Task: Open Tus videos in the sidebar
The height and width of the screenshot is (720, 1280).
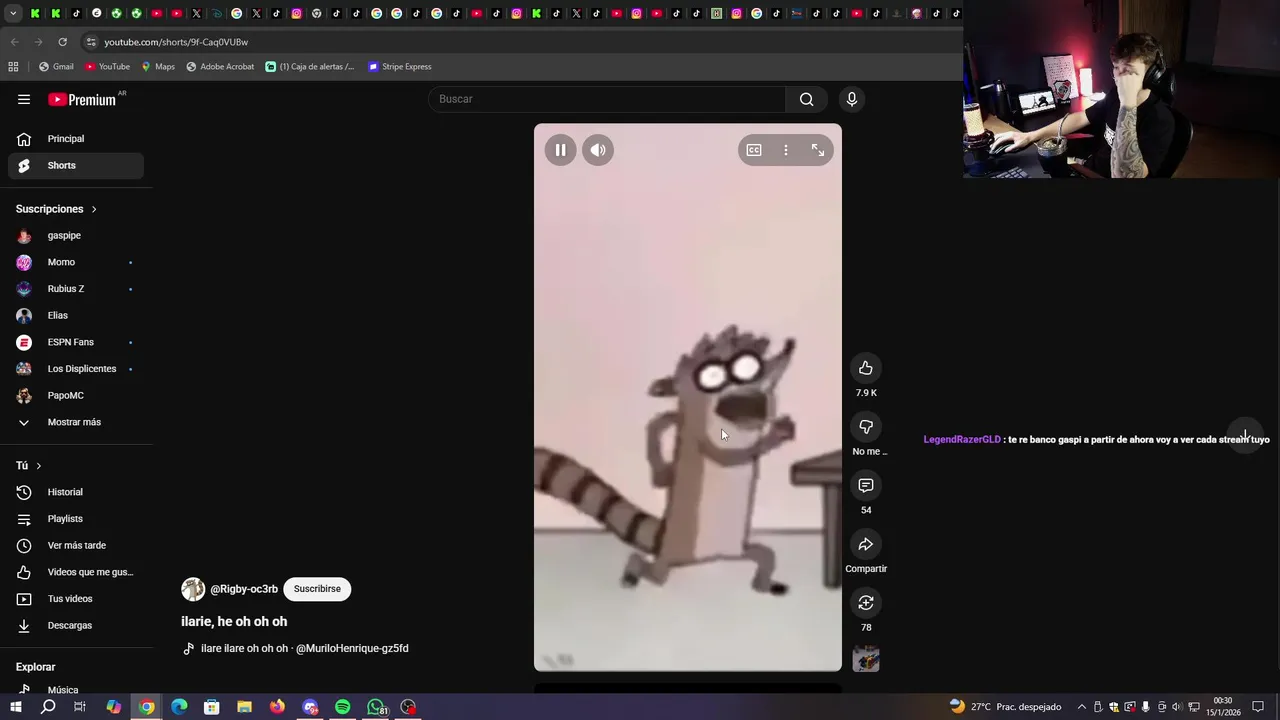Action: tap(76, 599)
